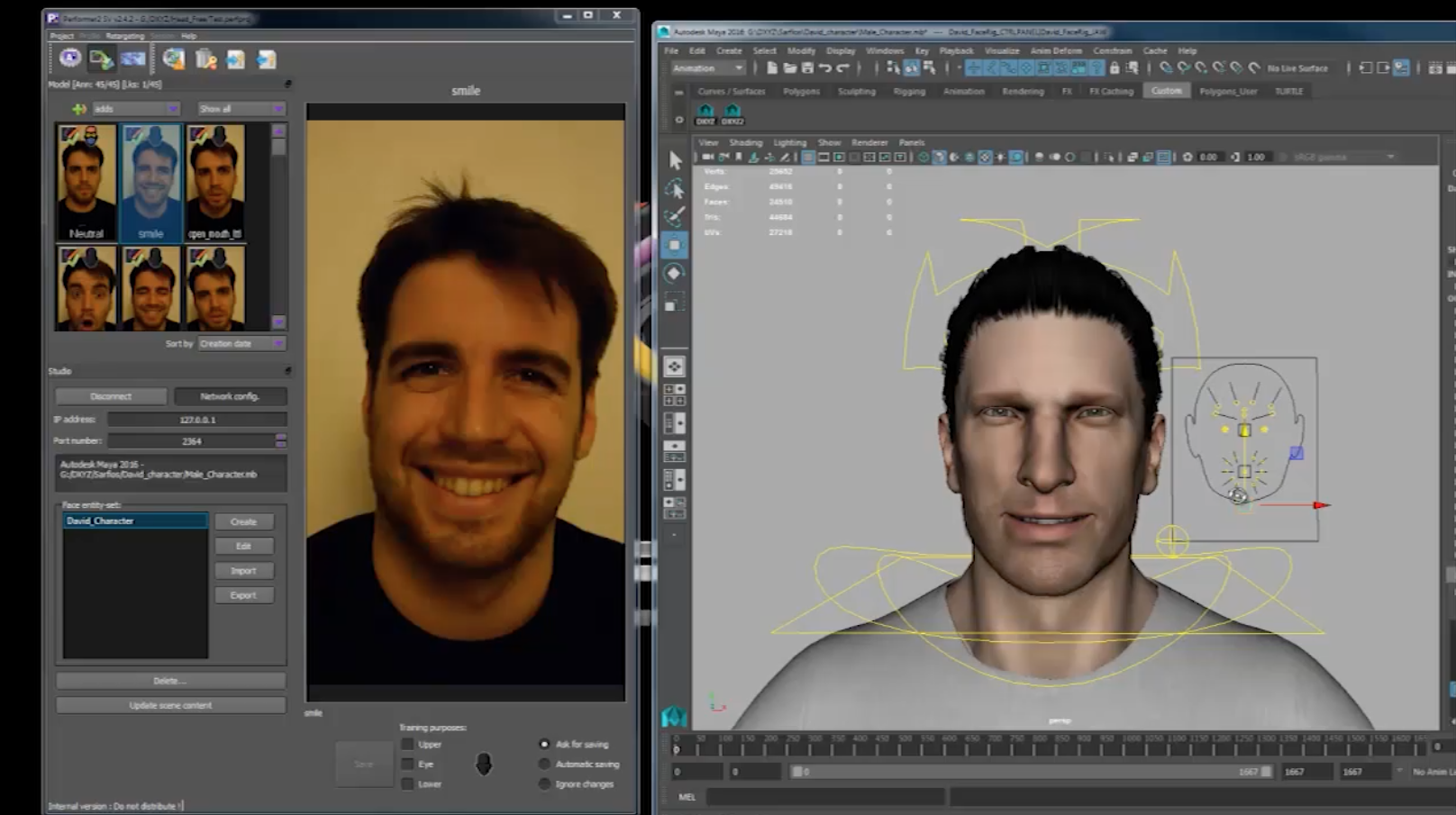Click the green plus add-pose icon
Image resolution: width=1456 pixels, height=815 pixels.
79,109
